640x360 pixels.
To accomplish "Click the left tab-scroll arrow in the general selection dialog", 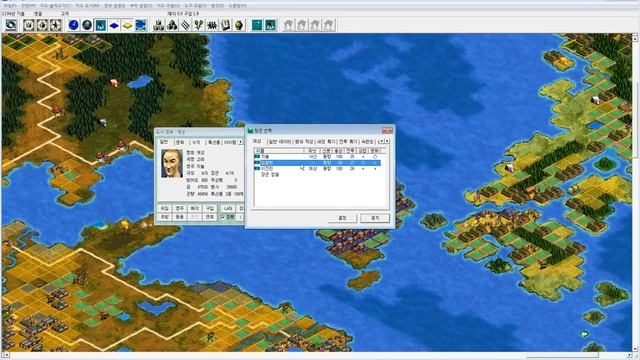I will tap(382, 141).
